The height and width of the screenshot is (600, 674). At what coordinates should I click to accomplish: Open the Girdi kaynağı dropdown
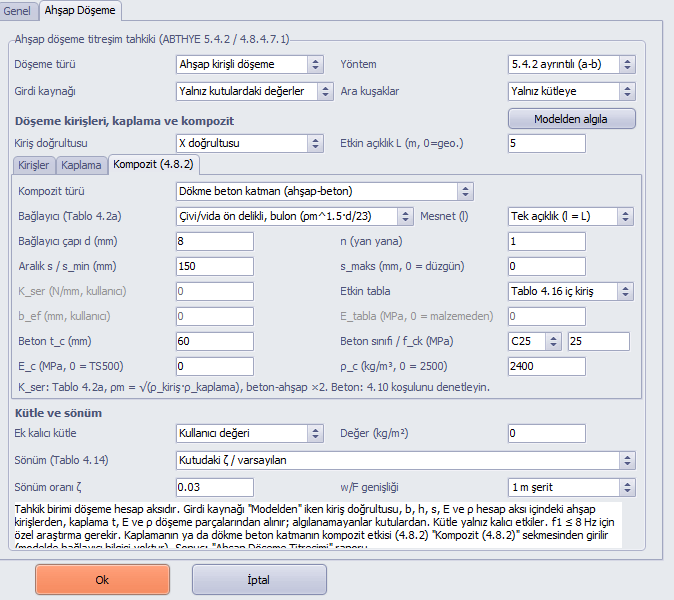[x=254, y=92]
